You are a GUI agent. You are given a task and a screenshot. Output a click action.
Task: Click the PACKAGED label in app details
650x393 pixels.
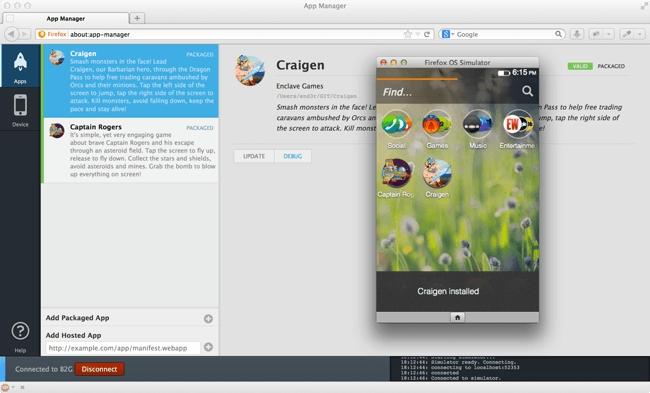point(611,66)
